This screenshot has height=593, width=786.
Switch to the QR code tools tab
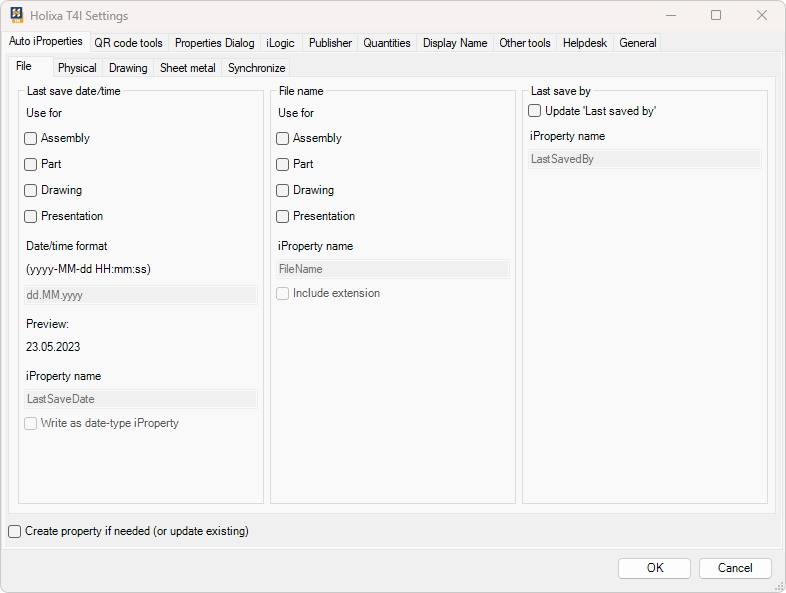128,43
